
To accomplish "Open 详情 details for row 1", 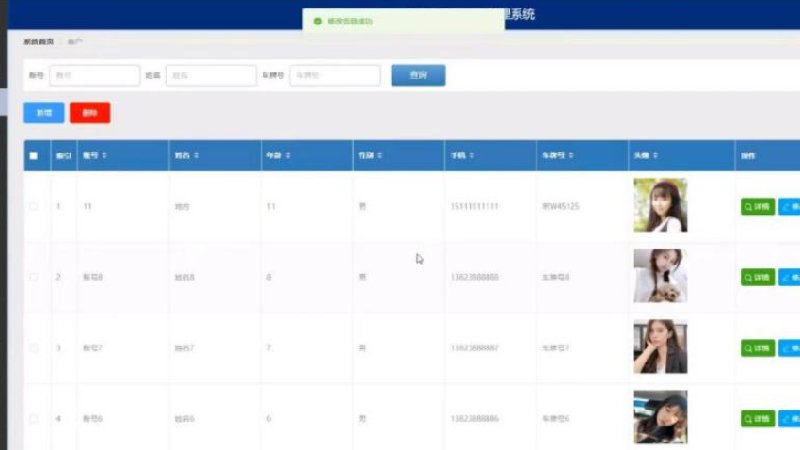I will pos(758,207).
